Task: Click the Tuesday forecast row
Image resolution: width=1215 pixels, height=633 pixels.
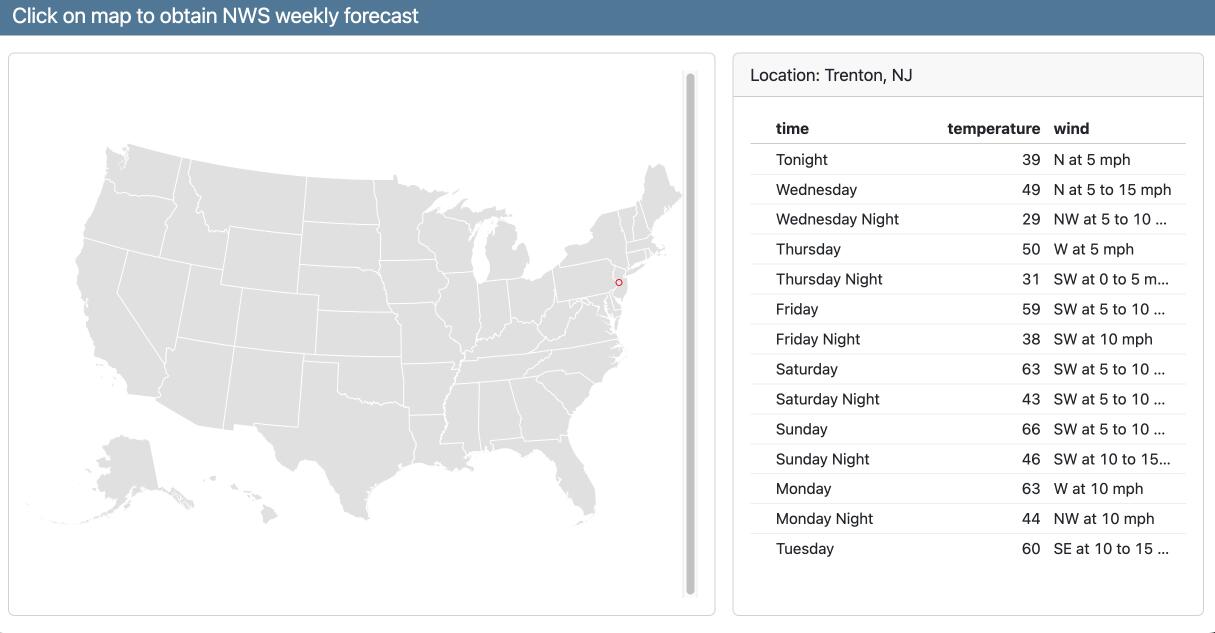Action: tap(967, 549)
